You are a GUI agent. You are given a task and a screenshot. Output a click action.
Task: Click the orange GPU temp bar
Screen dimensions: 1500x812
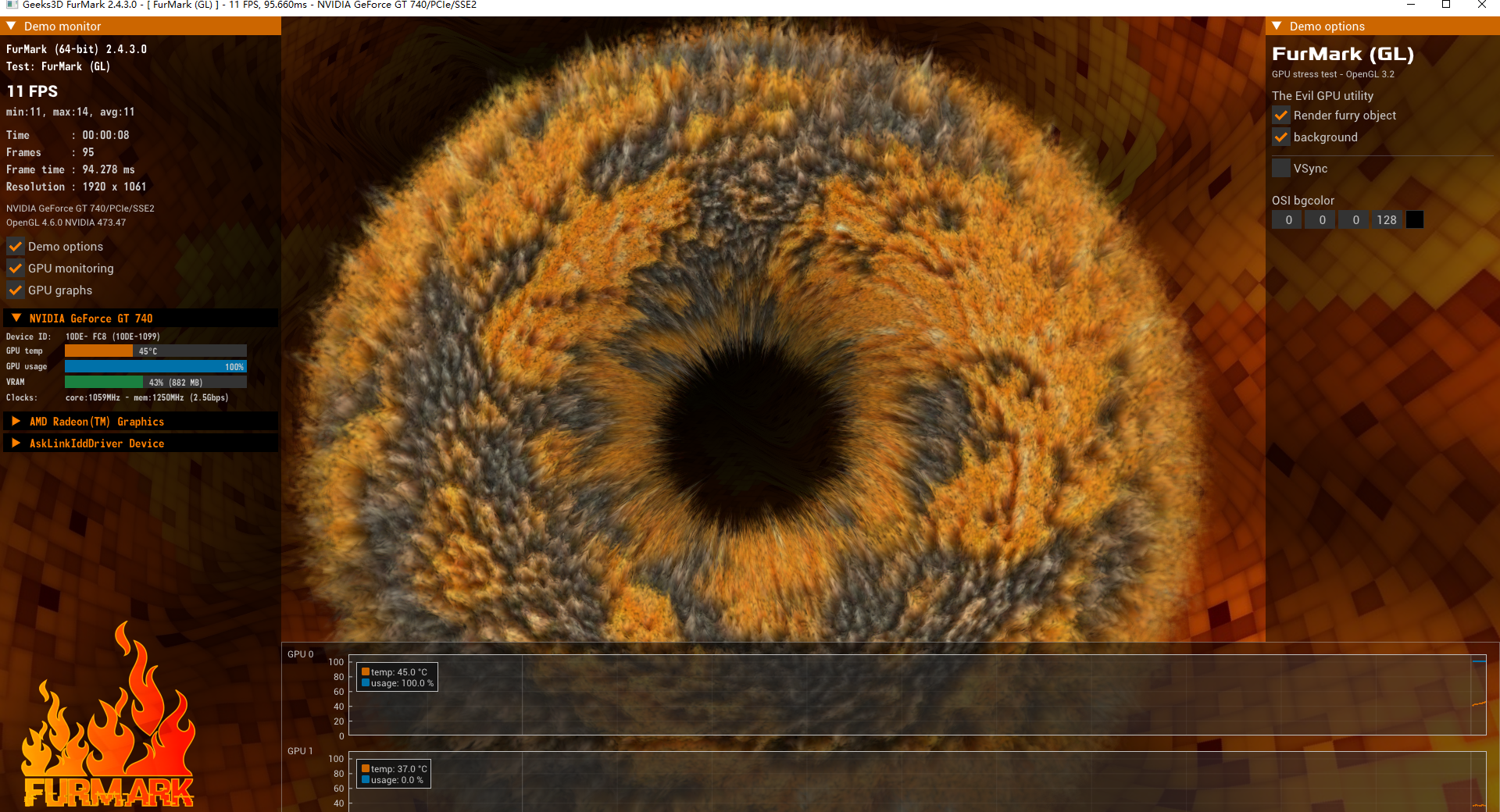click(x=98, y=351)
